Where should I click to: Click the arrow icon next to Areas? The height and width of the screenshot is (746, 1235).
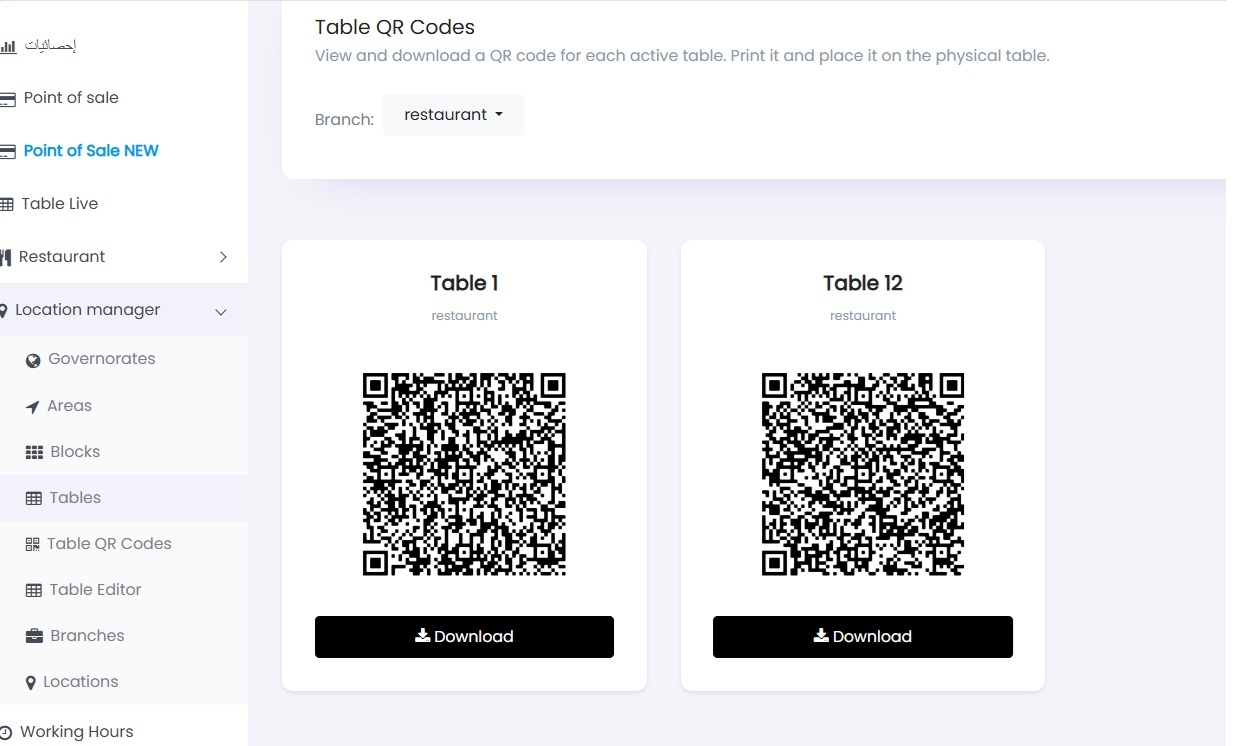click(32, 407)
